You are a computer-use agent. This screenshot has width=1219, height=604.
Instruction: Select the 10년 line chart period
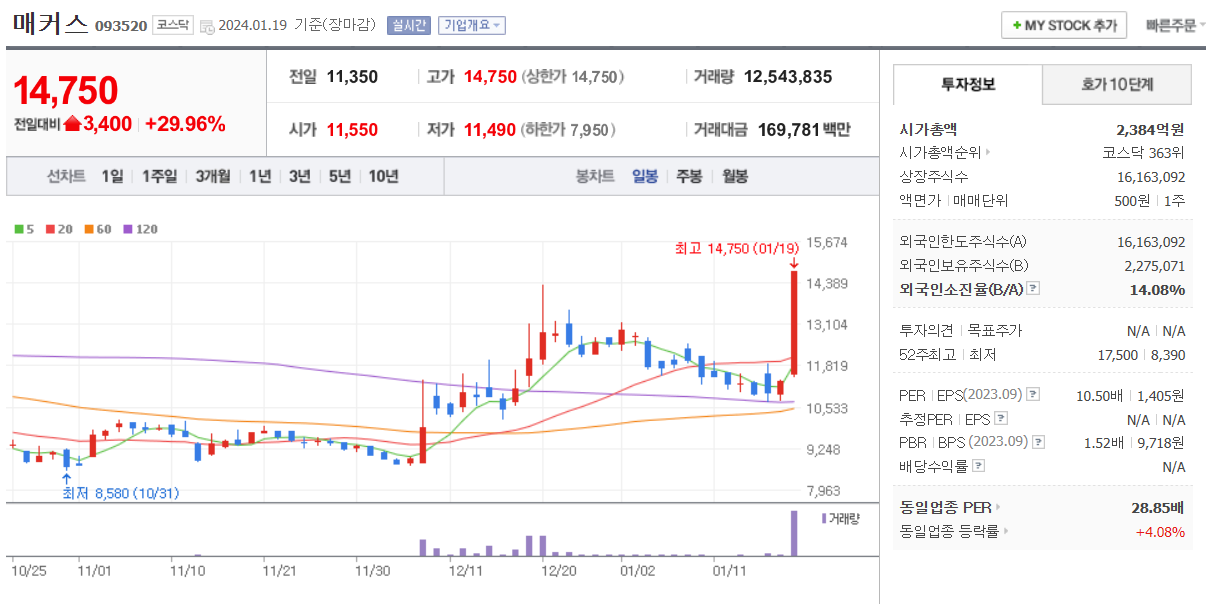(383, 177)
